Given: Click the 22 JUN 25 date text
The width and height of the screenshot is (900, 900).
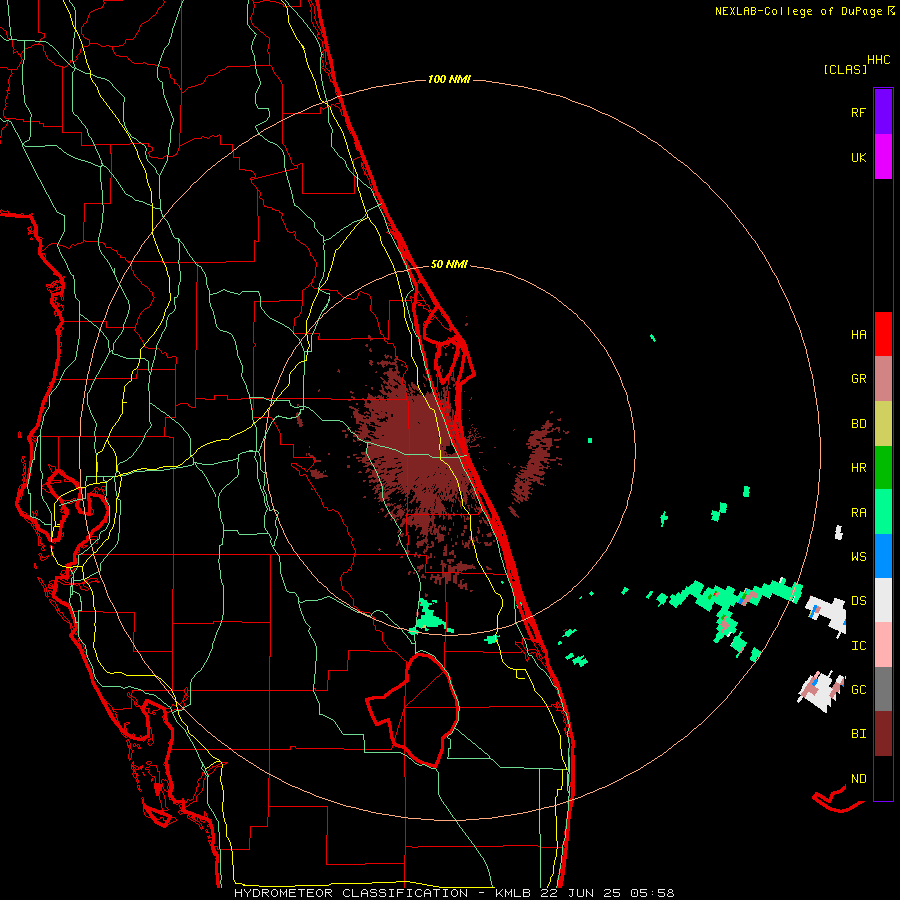Looking at the screenshot, I should coord(581,893).
